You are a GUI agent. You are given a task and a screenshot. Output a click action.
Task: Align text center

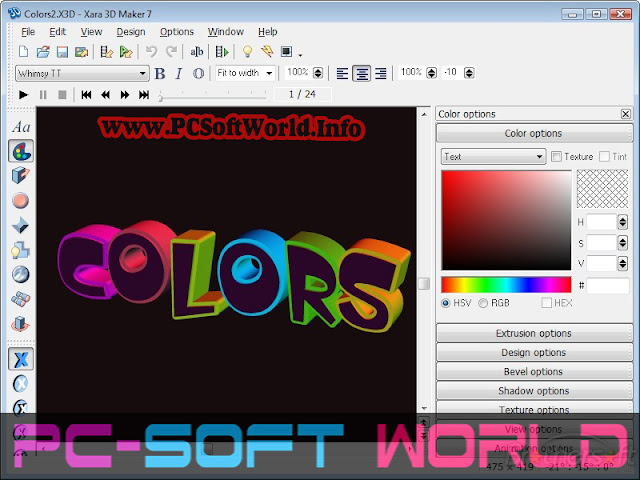coord(362,73)
